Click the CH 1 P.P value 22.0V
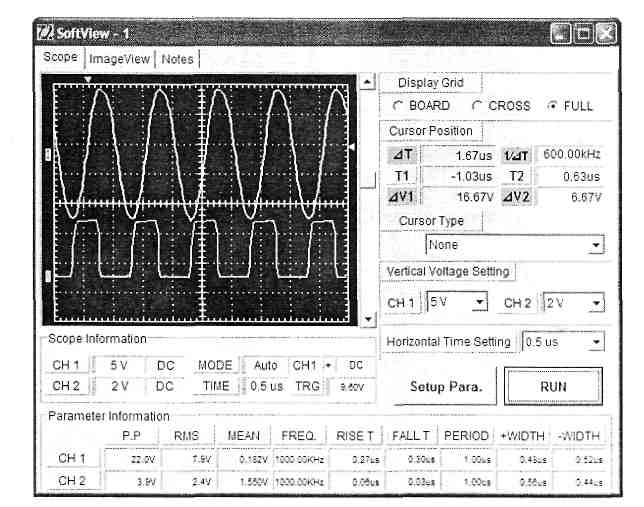Viewport: 644px width, 507px height. pyautogui.click(x=131, y=459)
